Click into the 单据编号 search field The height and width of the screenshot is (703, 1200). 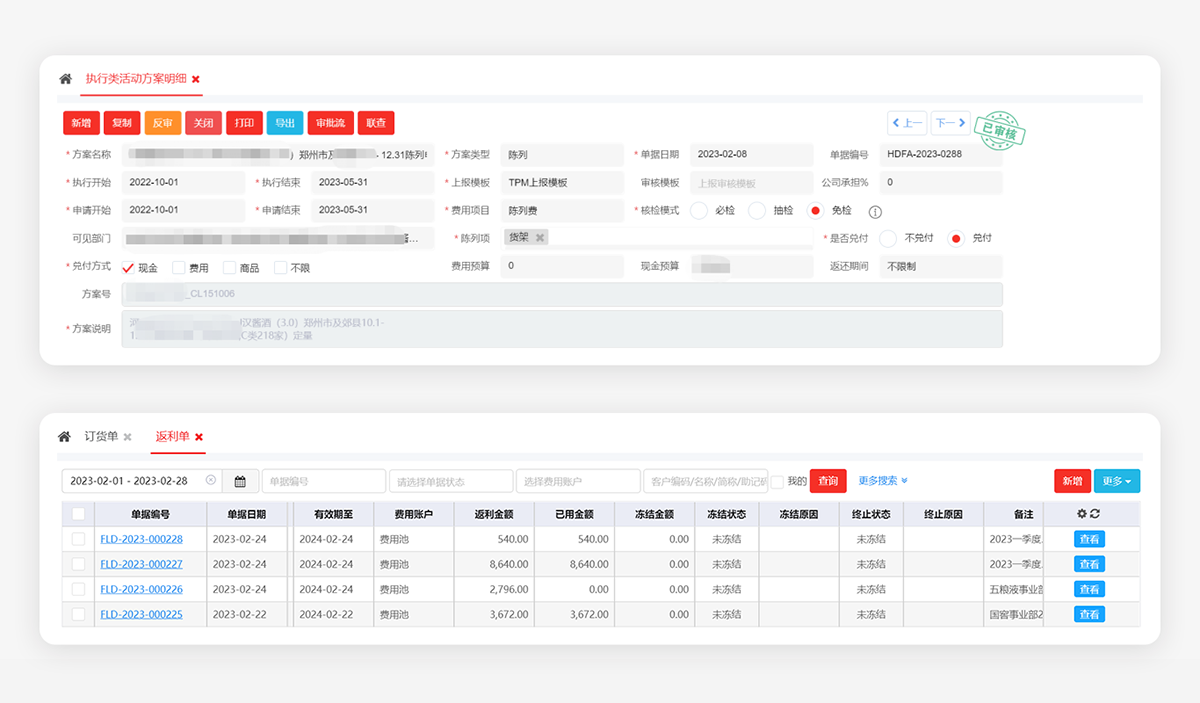[323, 481]
